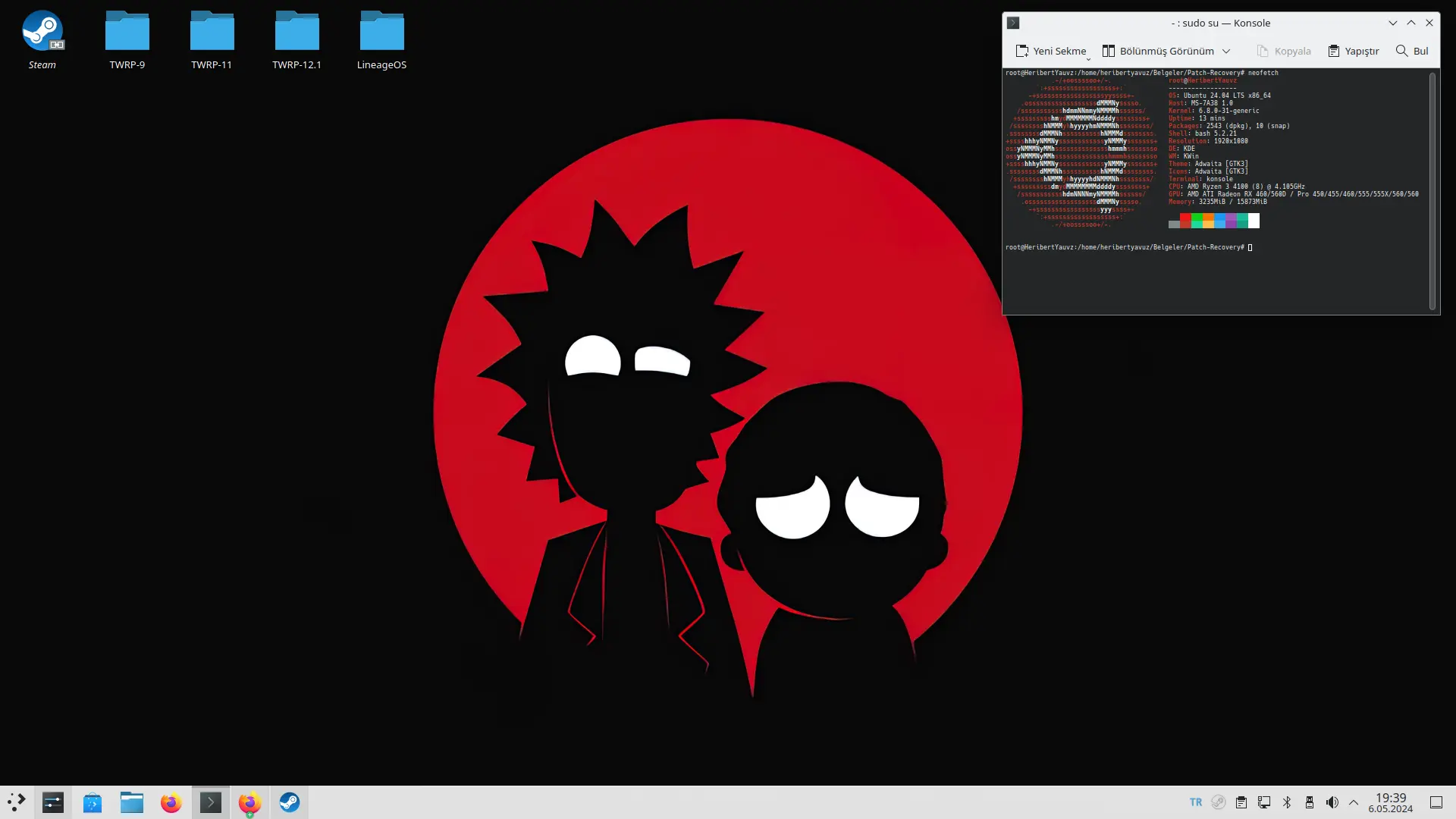Click the 'Uptime: 13 mins' line
Screen dimensions: 1456x819
(x=1197, y=118)
